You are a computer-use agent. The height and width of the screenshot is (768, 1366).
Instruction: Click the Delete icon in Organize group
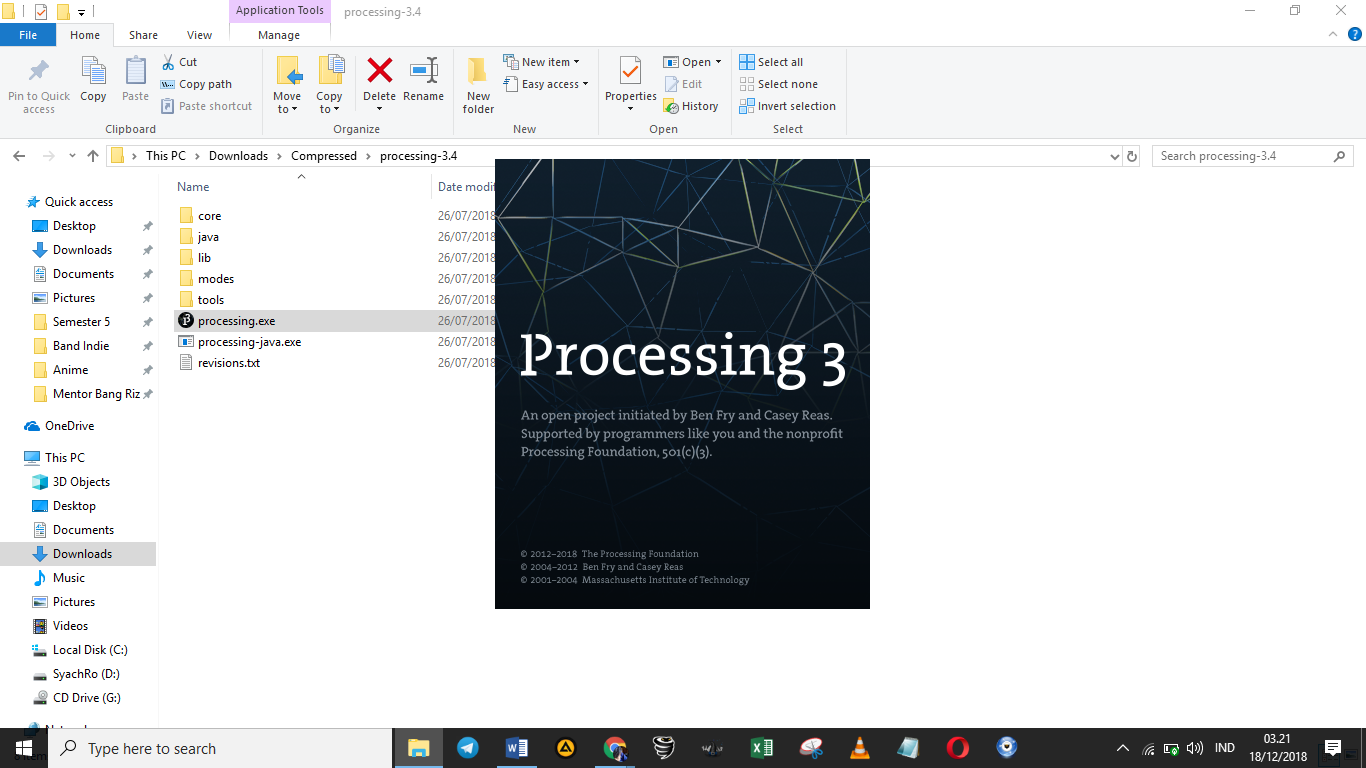(x=379, y=80)
